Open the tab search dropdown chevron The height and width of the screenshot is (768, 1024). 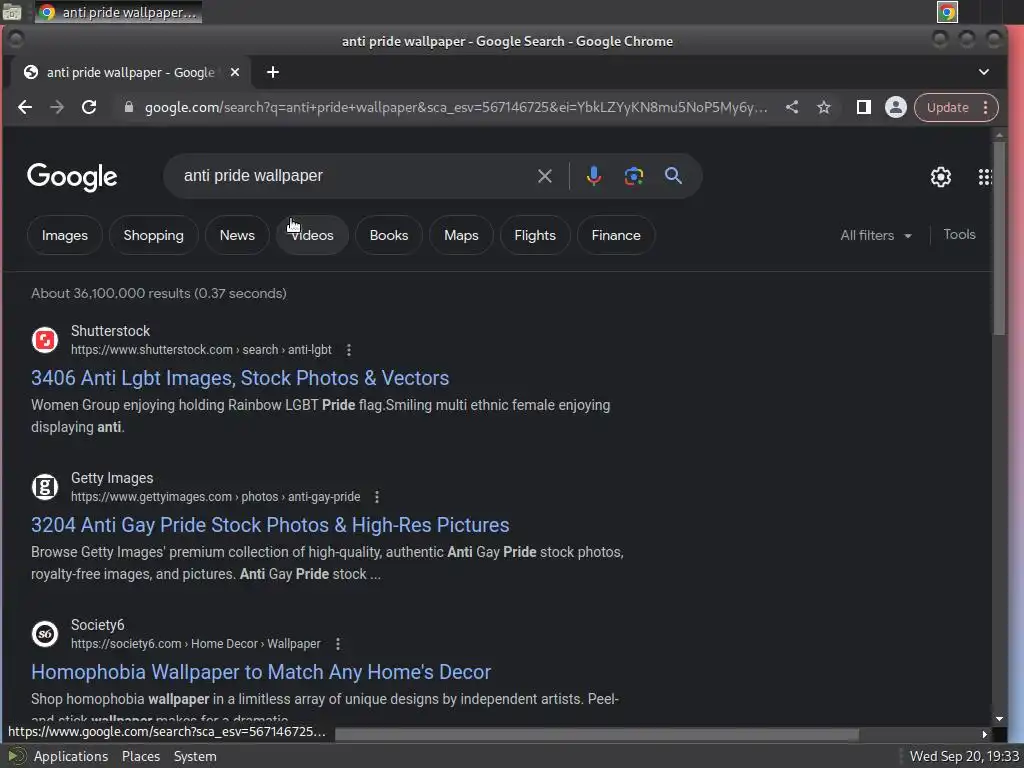(984, 72)
